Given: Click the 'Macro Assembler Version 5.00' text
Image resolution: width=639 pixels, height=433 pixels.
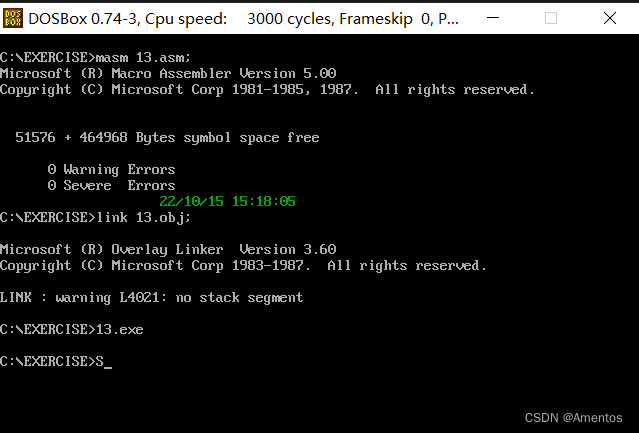Looking at the screenshot, I should [224, 73].
